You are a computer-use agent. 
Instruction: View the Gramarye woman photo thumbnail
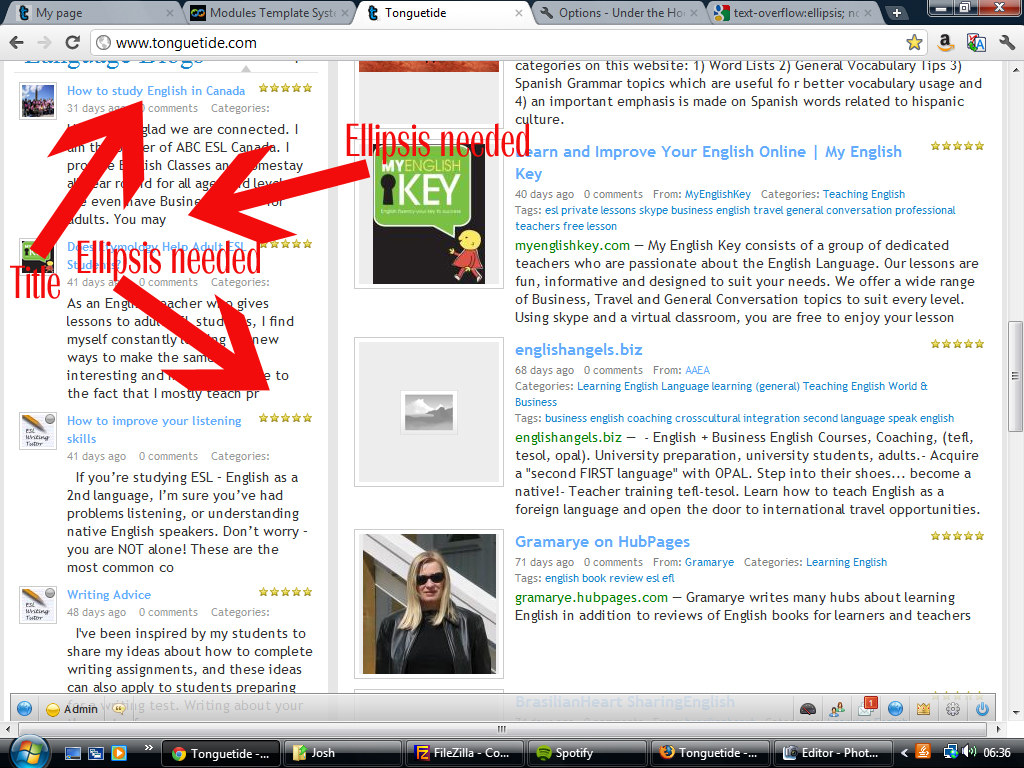point(429,604)
